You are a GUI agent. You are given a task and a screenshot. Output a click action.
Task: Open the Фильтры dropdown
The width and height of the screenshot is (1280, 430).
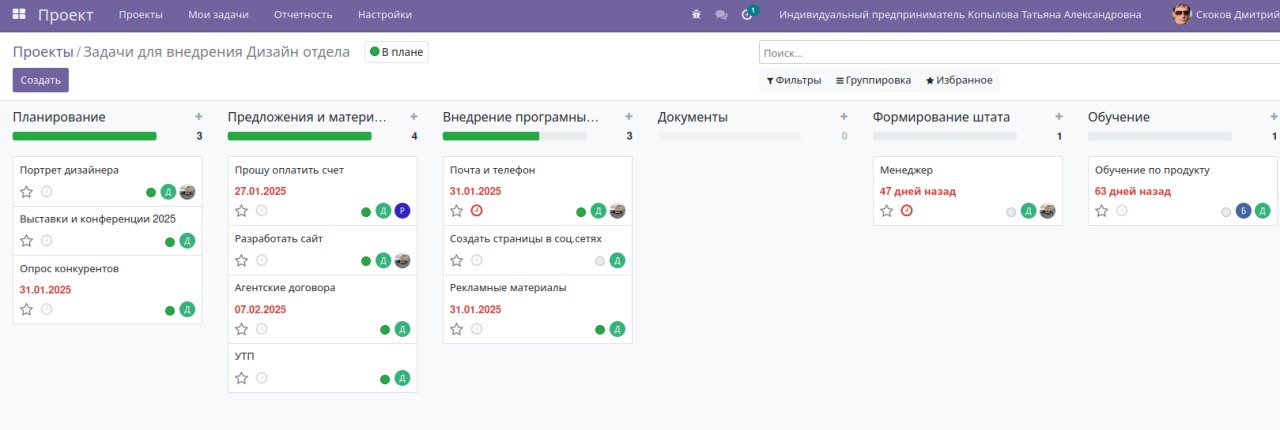point(793,80)
